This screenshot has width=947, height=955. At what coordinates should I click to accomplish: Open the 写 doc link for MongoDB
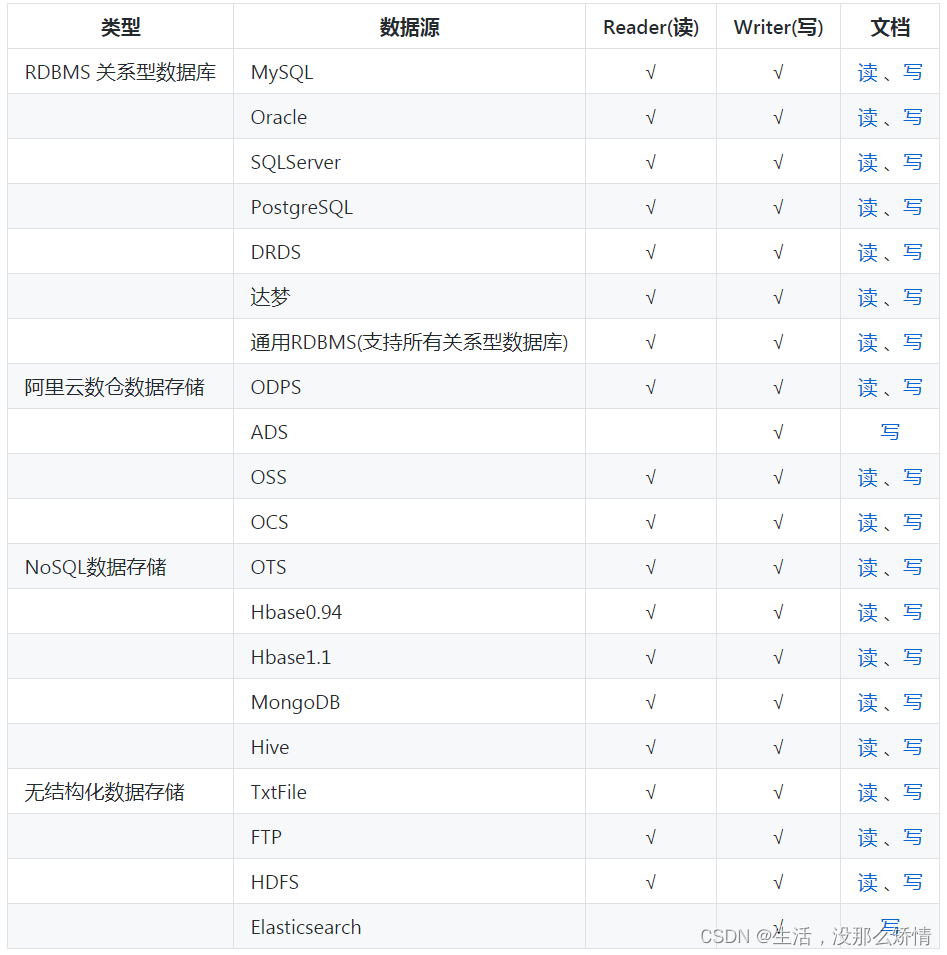pos(912,703)
